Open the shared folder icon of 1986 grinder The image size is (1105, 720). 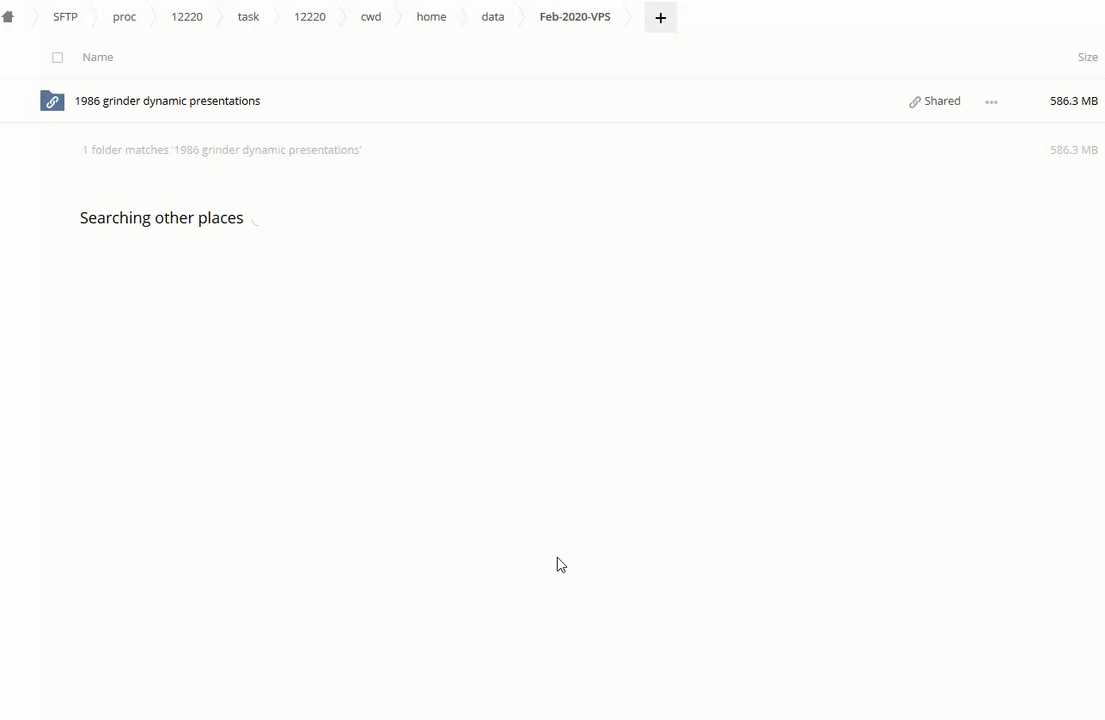tap(52, 101)
